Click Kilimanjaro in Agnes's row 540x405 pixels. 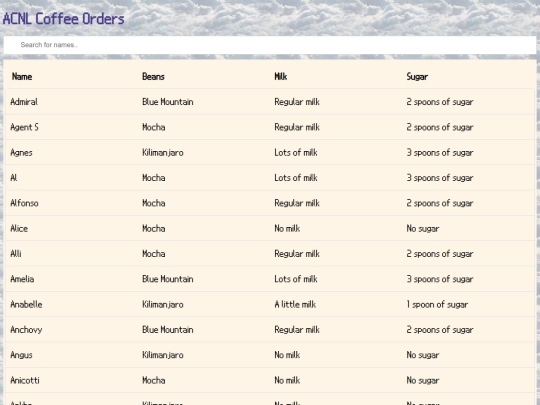[163, 152]
